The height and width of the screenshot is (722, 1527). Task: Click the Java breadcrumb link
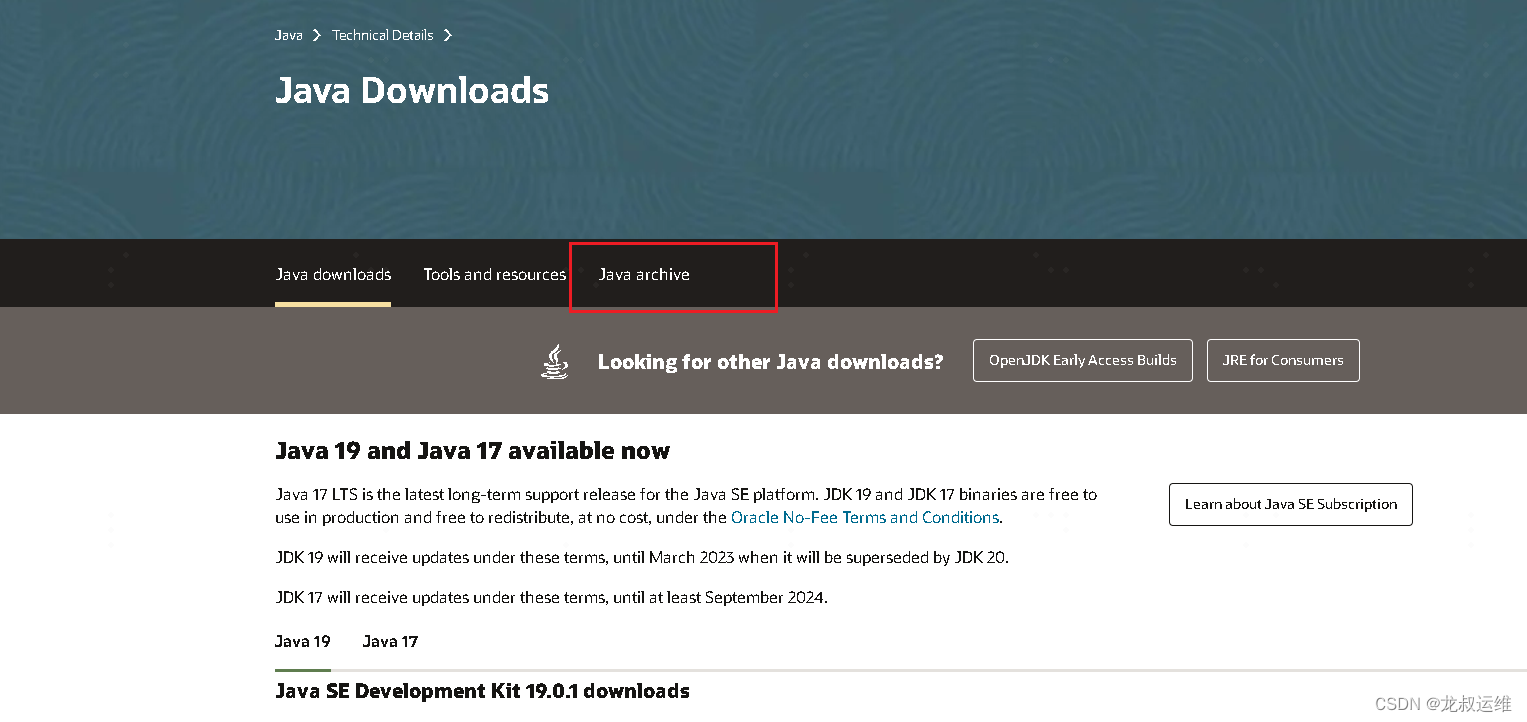coord(287,34)
